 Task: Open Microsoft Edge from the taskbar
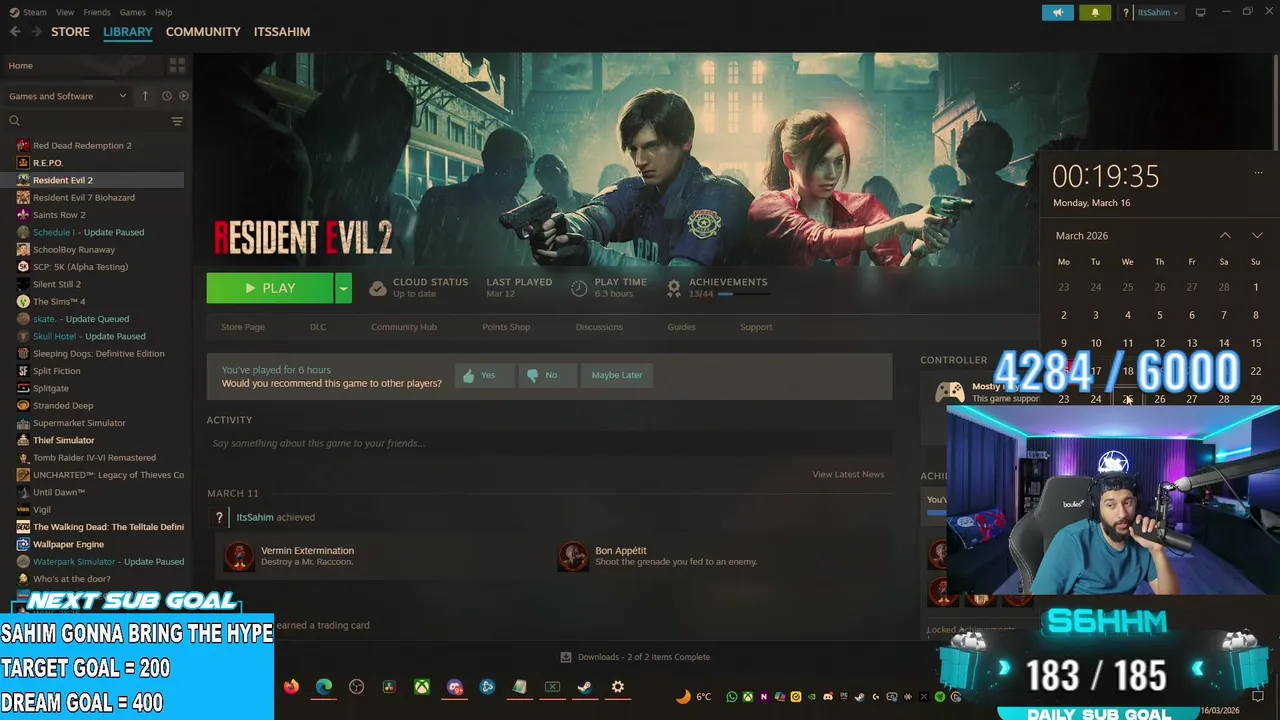[x=324, y=687]
